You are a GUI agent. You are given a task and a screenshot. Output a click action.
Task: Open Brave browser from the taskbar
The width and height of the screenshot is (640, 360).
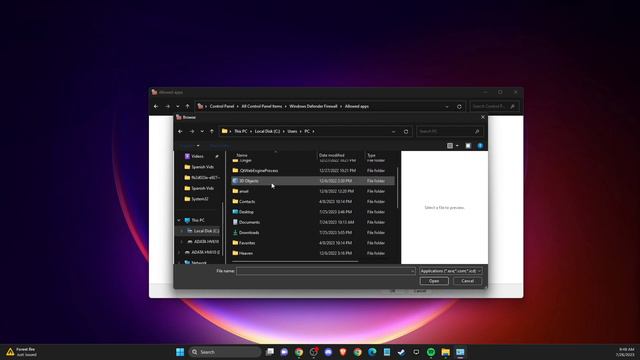point(343,352)
